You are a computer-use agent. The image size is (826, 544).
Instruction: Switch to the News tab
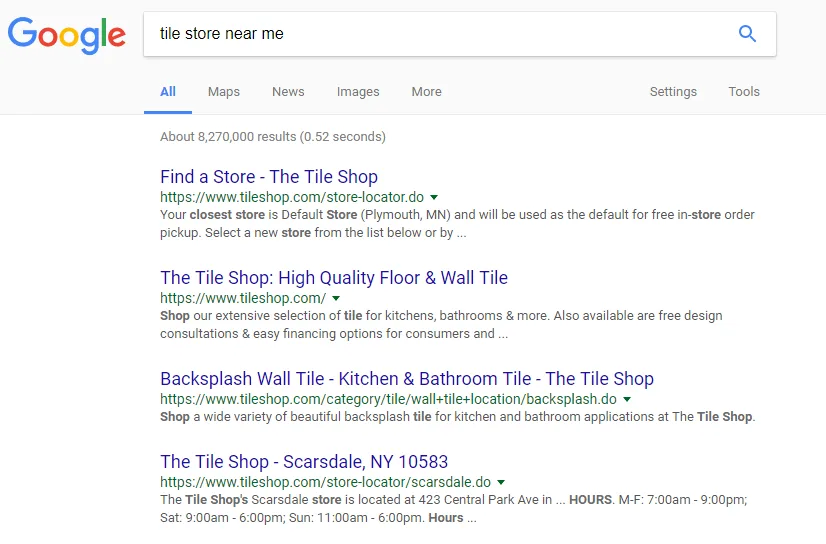pyautogui.click(x=288, y=92)
